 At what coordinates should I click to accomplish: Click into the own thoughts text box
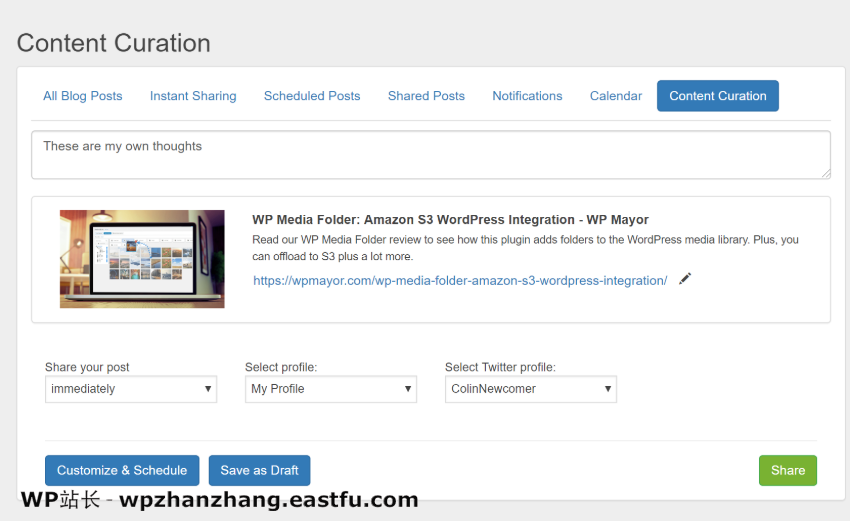pos(430,155)
